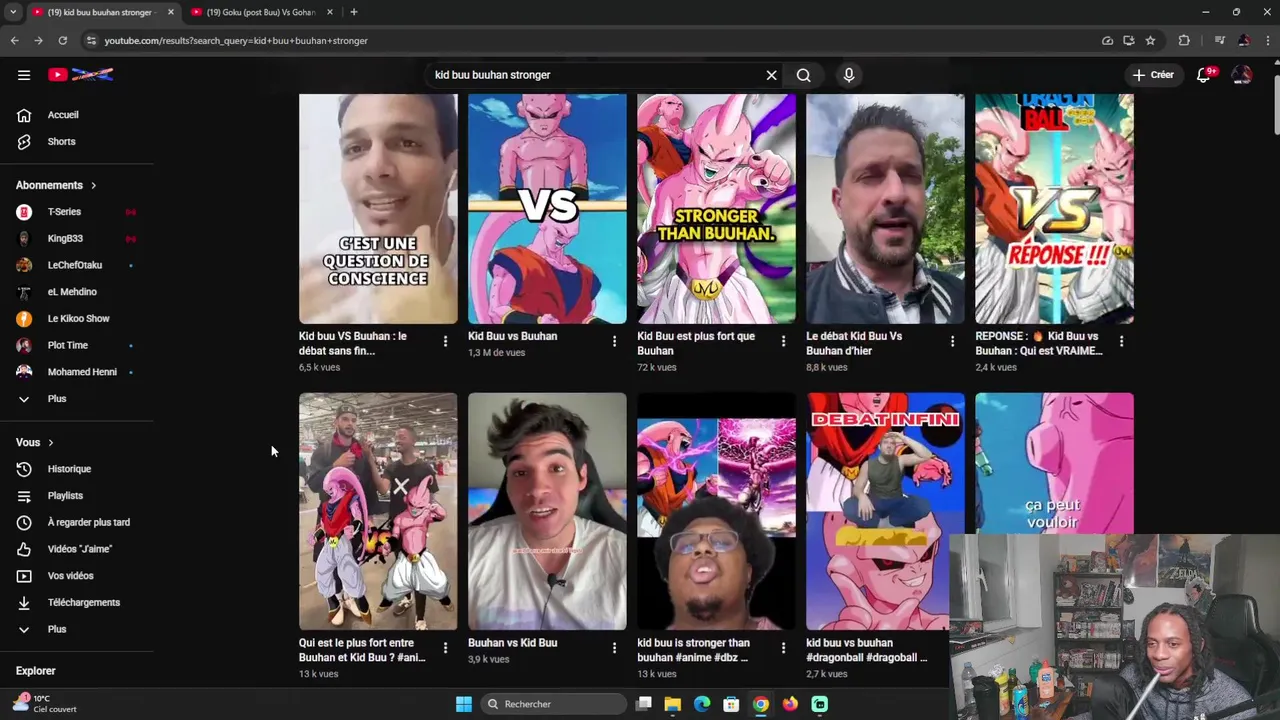
Task: Click the magnifying glass search button
Action: pos(803,75)
